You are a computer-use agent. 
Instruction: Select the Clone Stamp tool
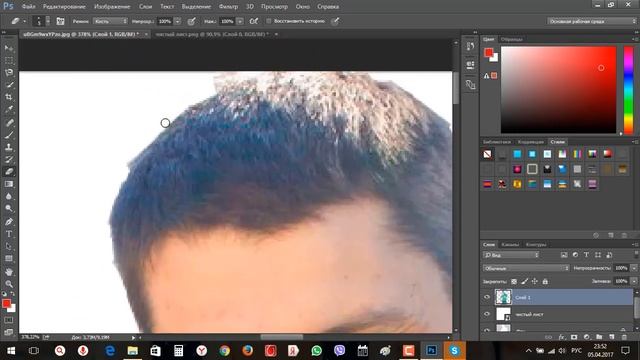9,147
